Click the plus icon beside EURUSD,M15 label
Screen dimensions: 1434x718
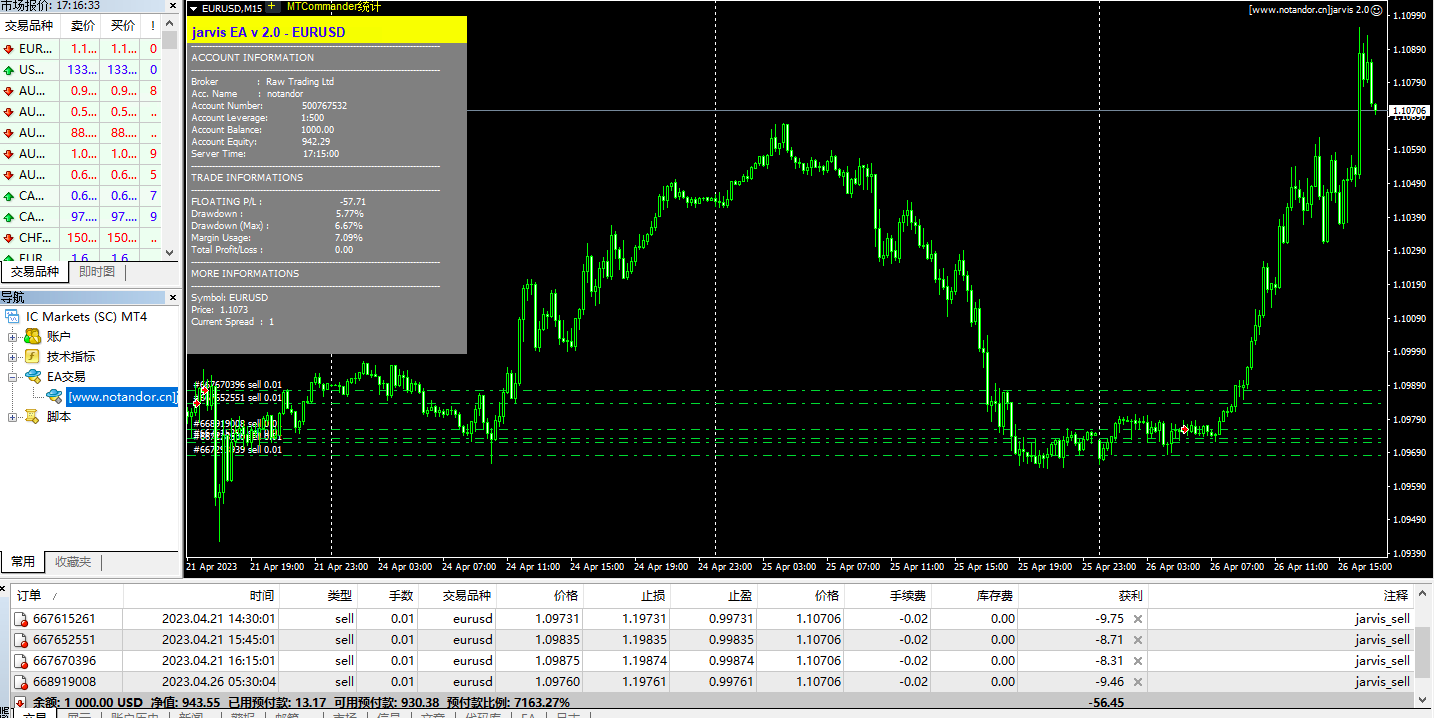click(271, 7)
